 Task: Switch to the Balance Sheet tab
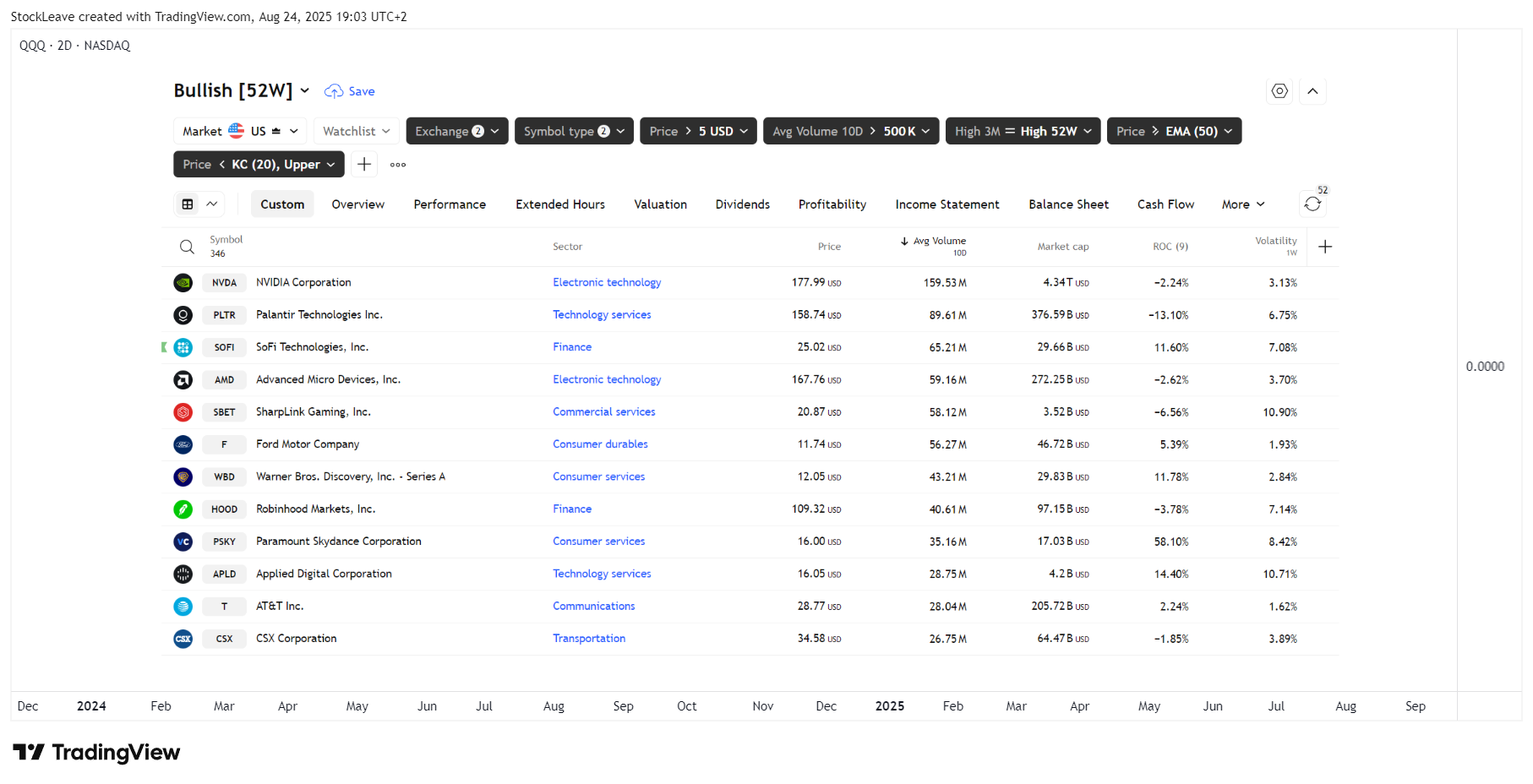pos(1068,204)
